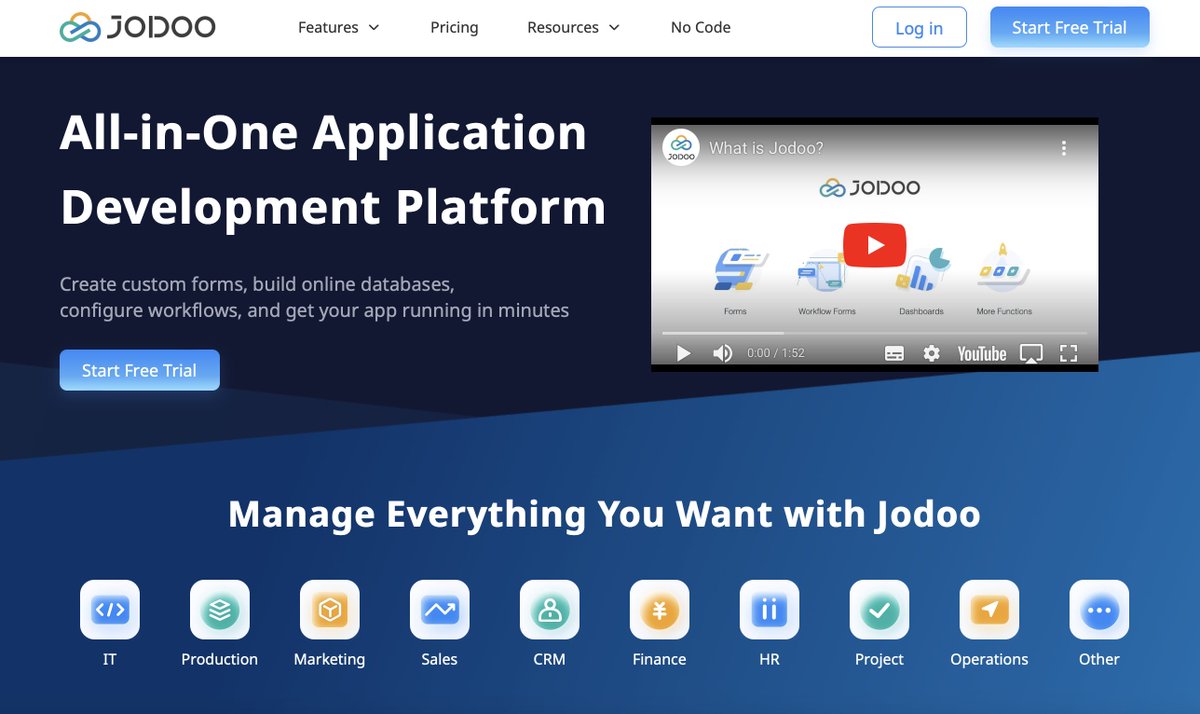Open the IT category icon

click(110, 609)
